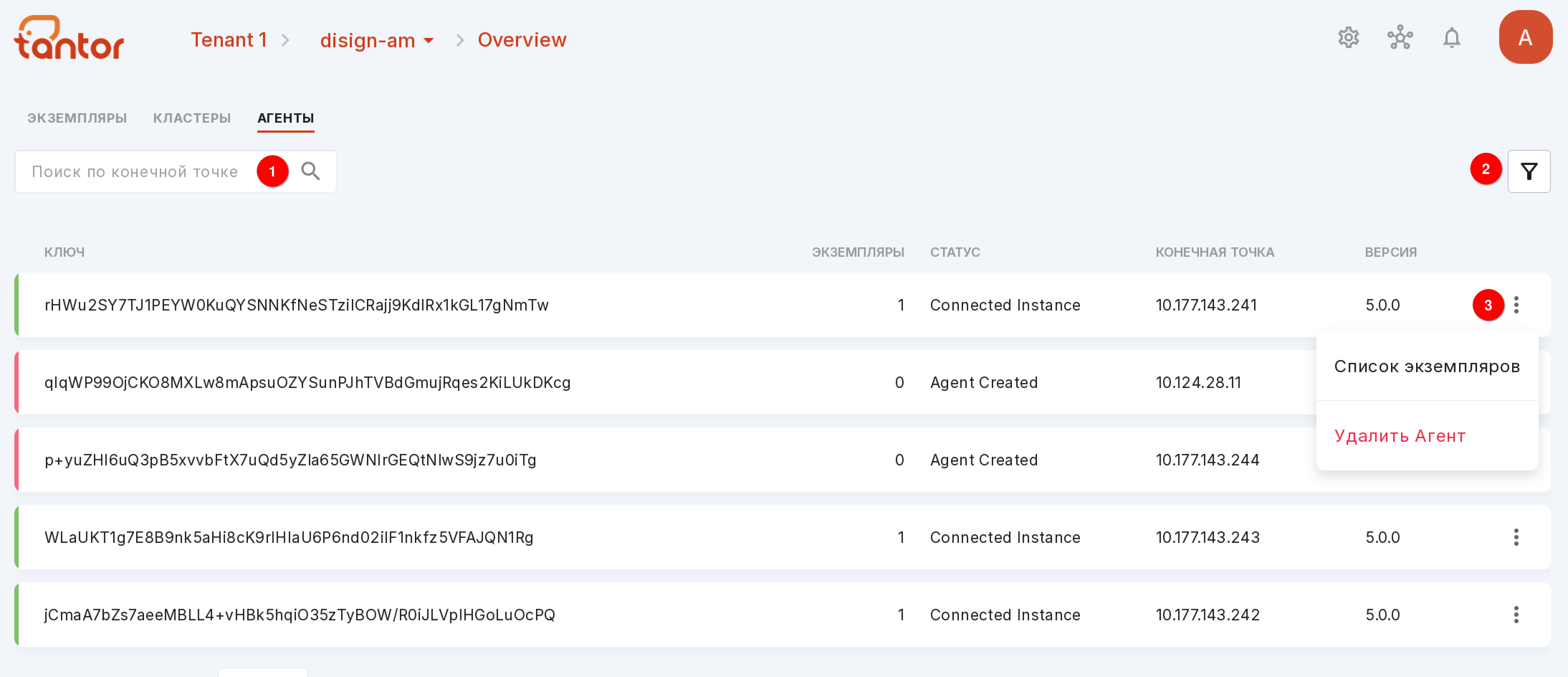Click Agent Created status for 10.124.28.11
Viewport: 1568px width, 677px height.
984,382
